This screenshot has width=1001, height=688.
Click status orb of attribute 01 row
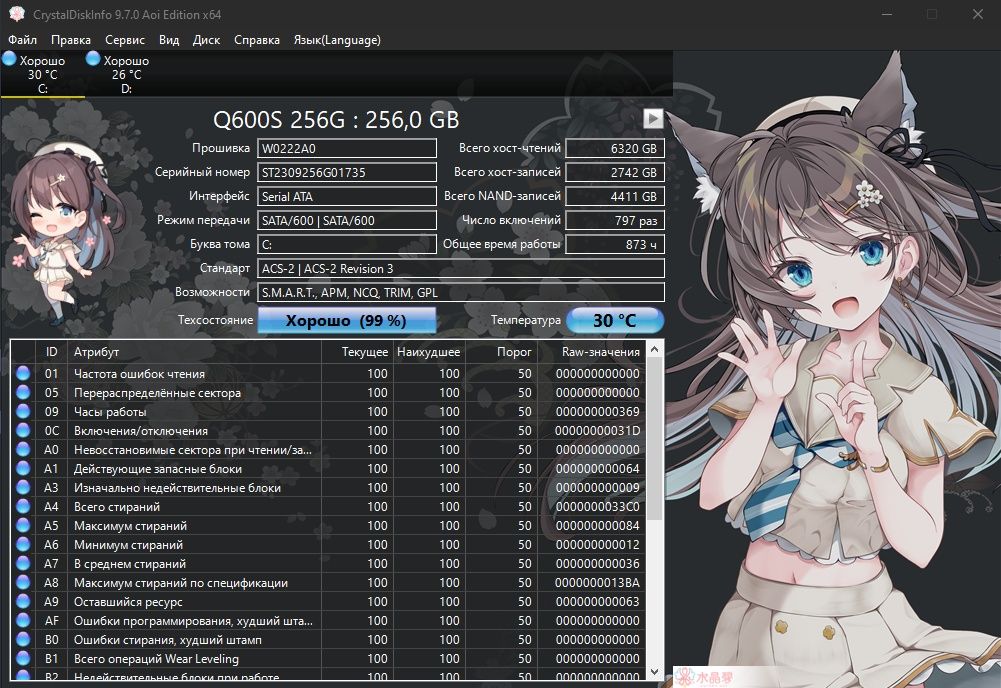(x=23, y=373)
